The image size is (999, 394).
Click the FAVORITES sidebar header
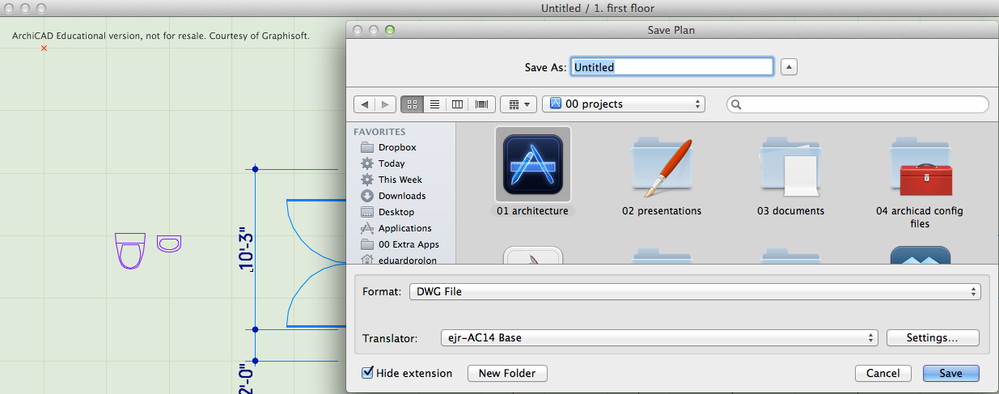click(x=380, y=132)
